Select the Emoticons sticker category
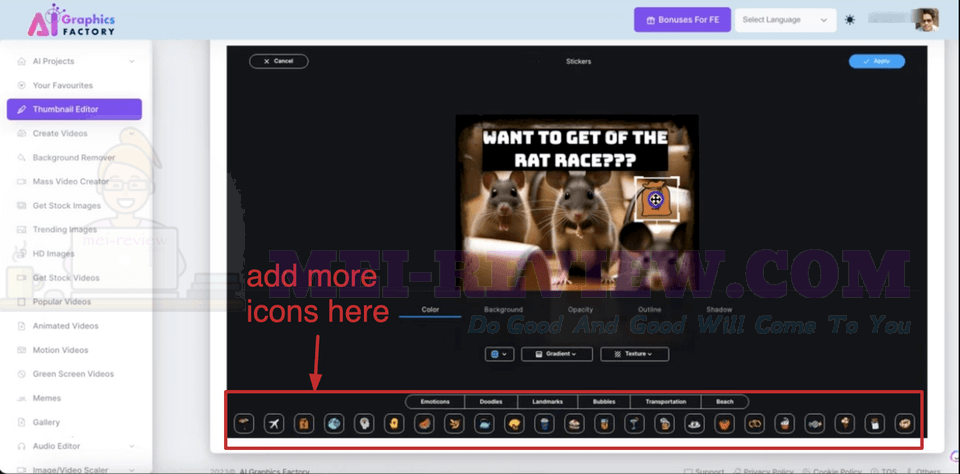Viewport: 960px width, 474px height. 435,402
